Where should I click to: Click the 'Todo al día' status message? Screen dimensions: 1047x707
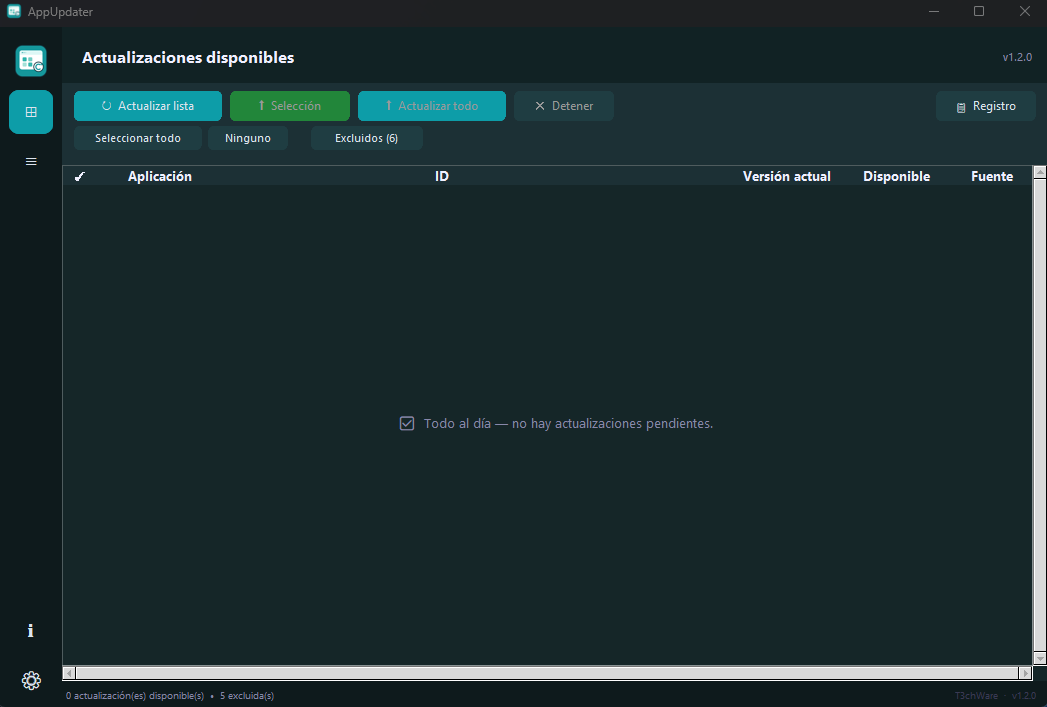tap(556, 423)
